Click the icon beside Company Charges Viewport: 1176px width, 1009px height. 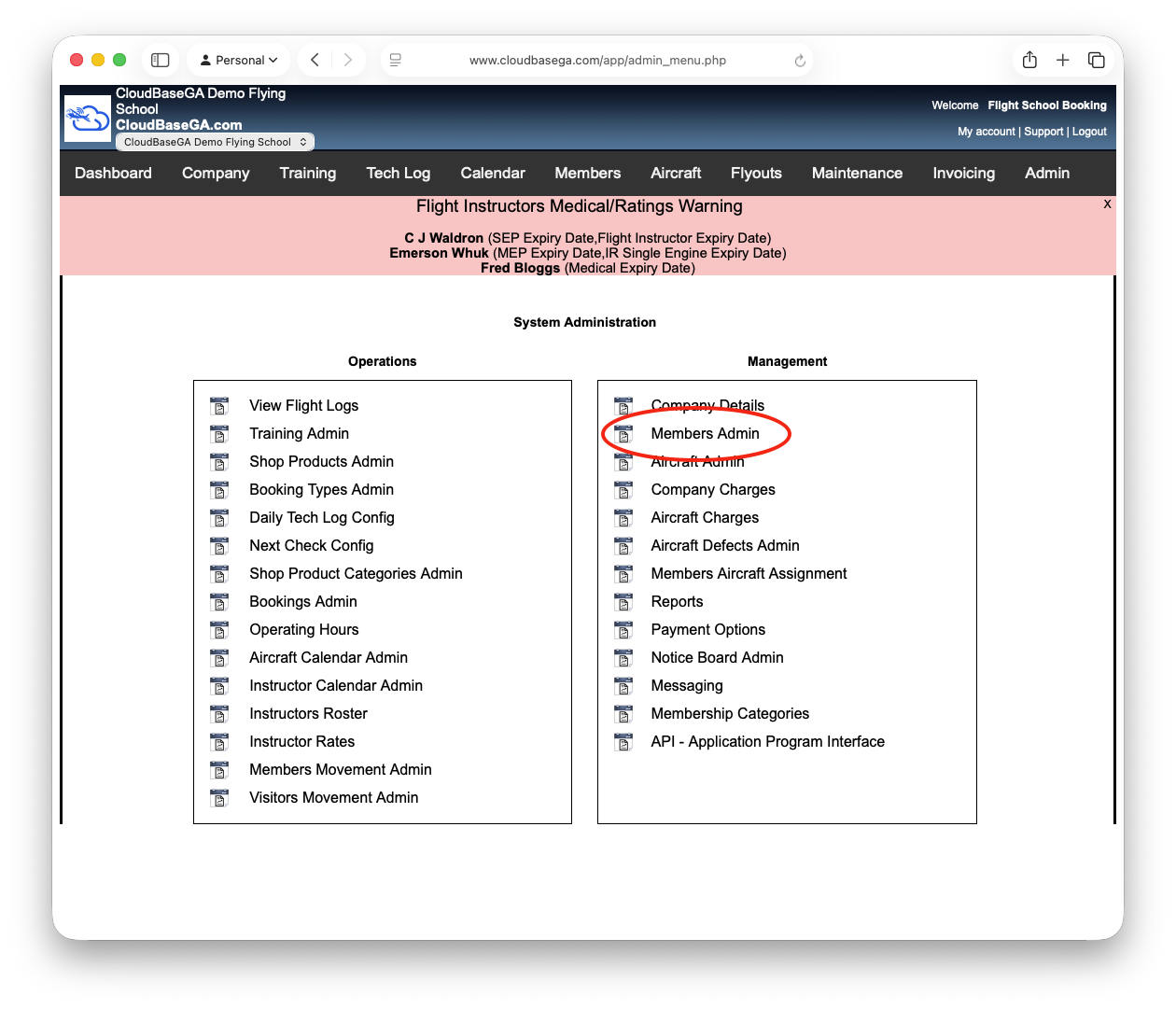click(623, 490)
